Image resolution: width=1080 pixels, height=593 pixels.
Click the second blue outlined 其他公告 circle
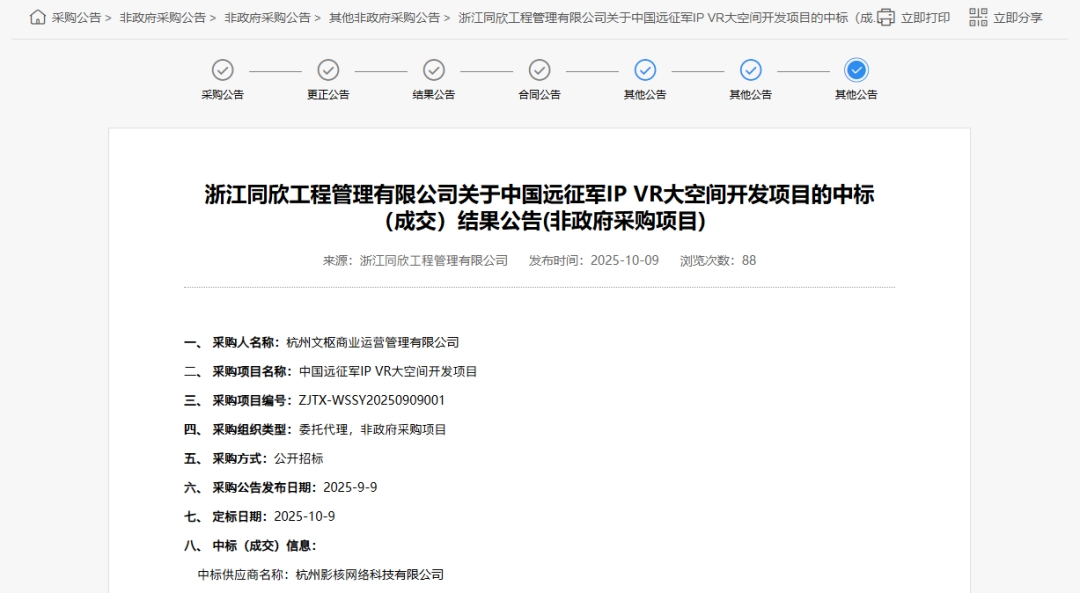(x=751, y=72)
